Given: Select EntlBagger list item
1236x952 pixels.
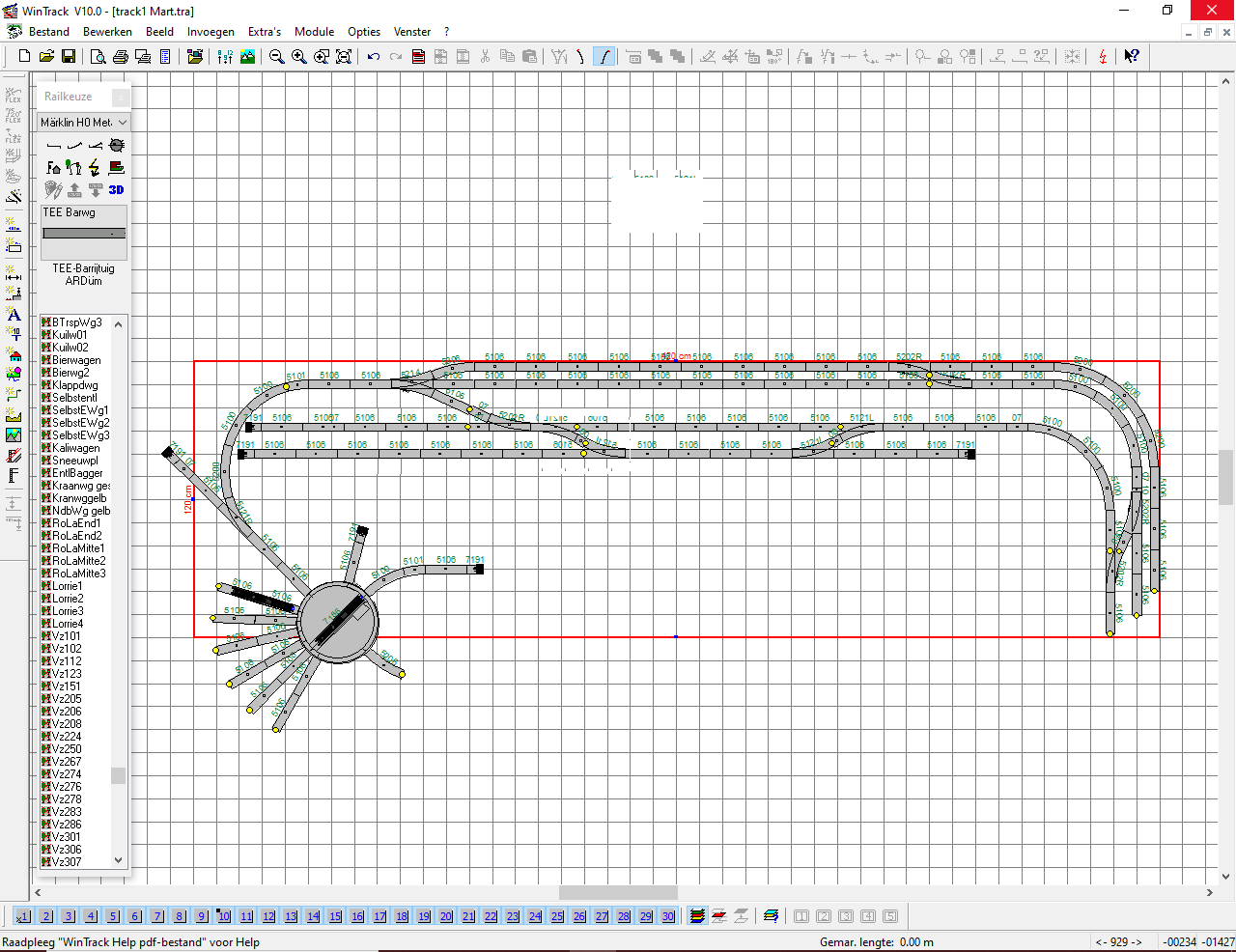Looking at the screenshot, I should 77,473.
